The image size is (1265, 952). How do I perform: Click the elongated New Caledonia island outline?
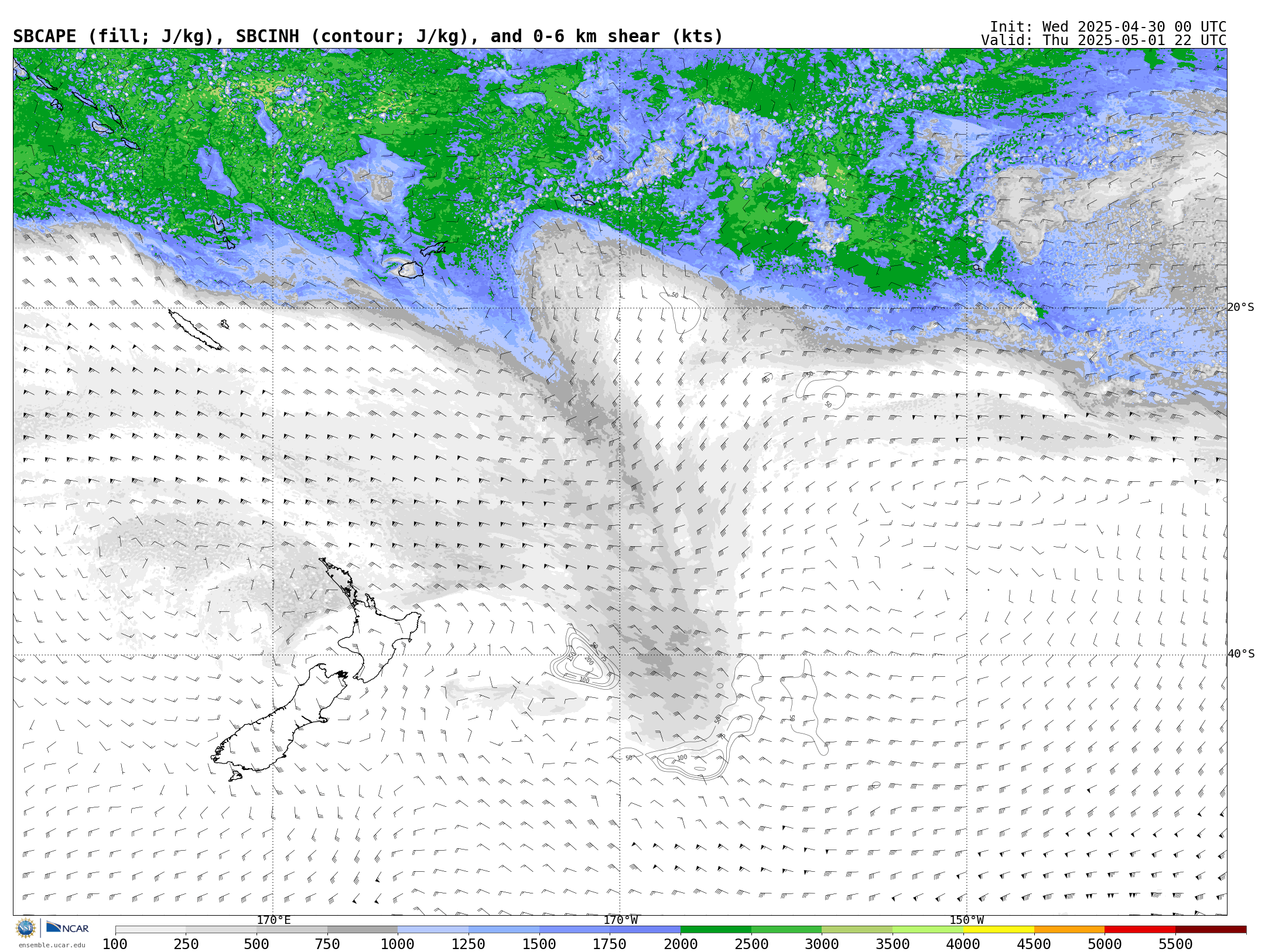tap(194, 330)
